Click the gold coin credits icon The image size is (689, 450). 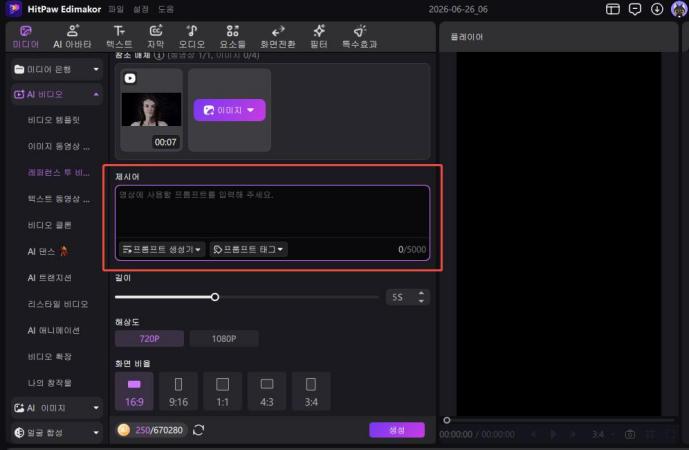coord(124,430)
